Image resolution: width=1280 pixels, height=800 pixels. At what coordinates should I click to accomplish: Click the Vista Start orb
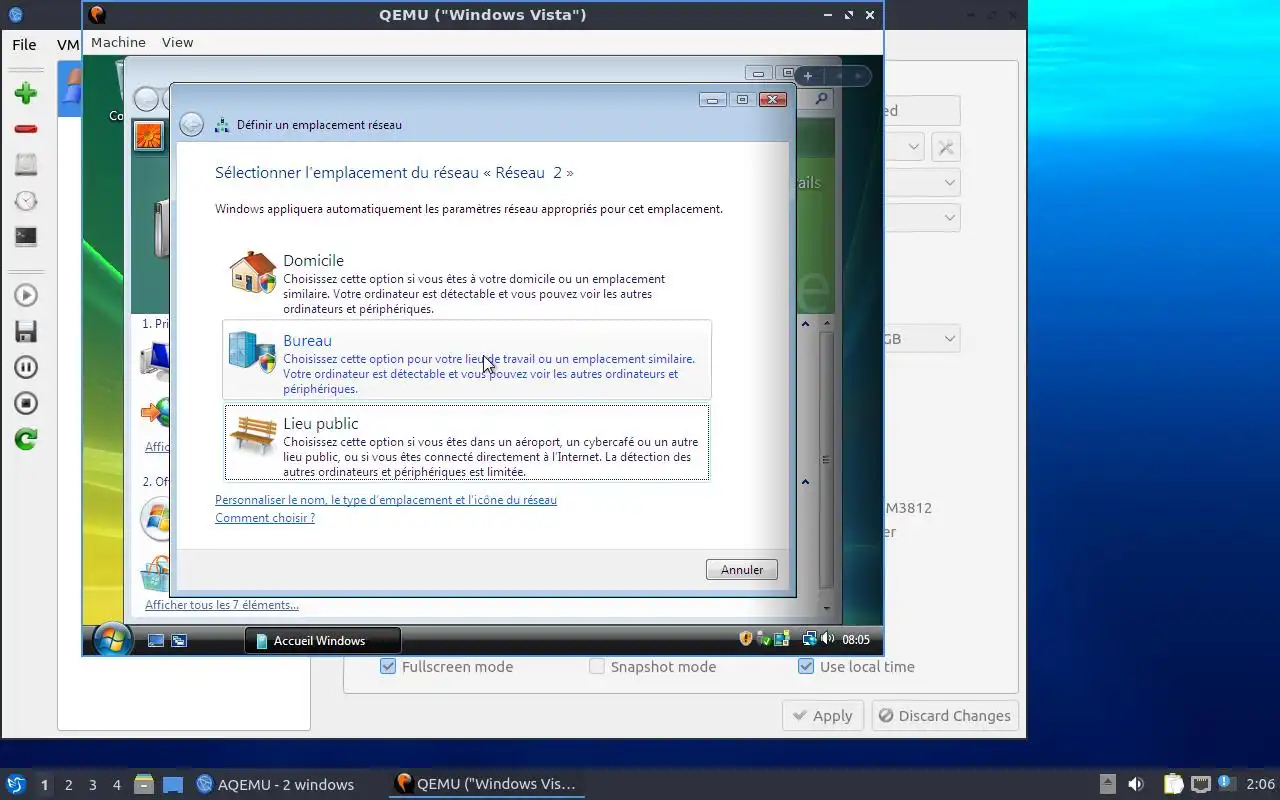112,640
